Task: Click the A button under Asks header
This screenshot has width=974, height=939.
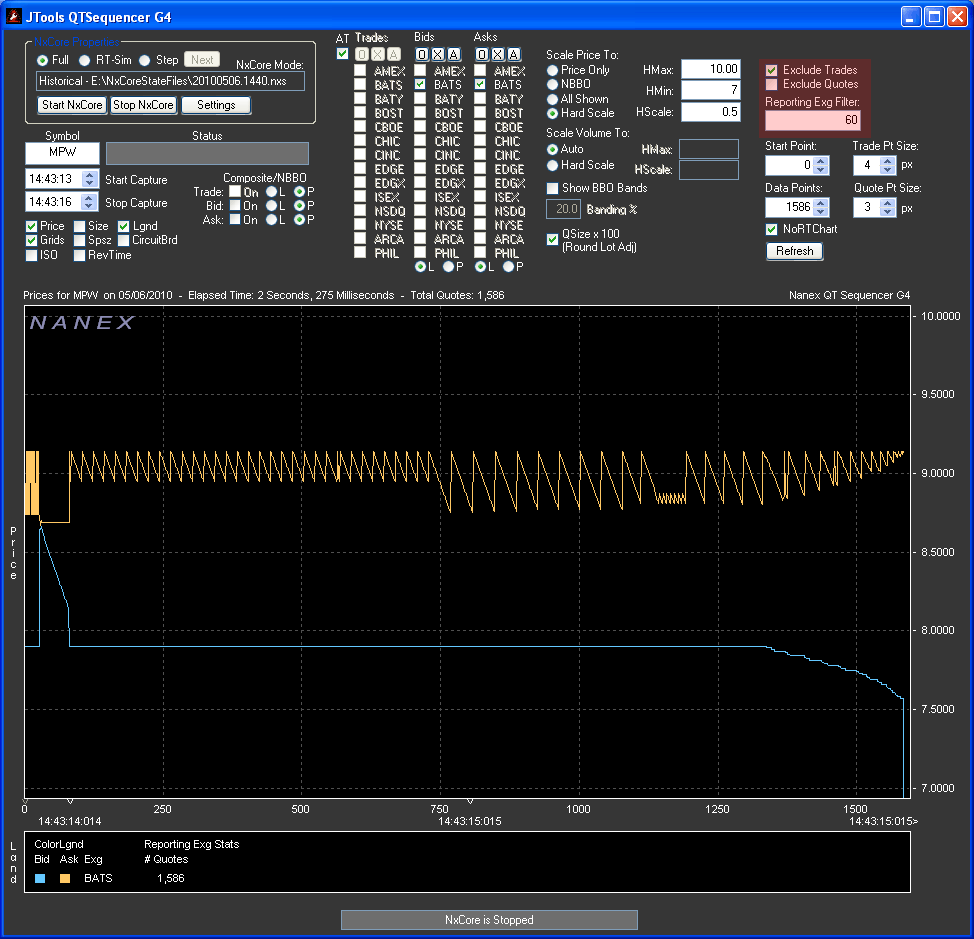Action: tap(514, 55)
